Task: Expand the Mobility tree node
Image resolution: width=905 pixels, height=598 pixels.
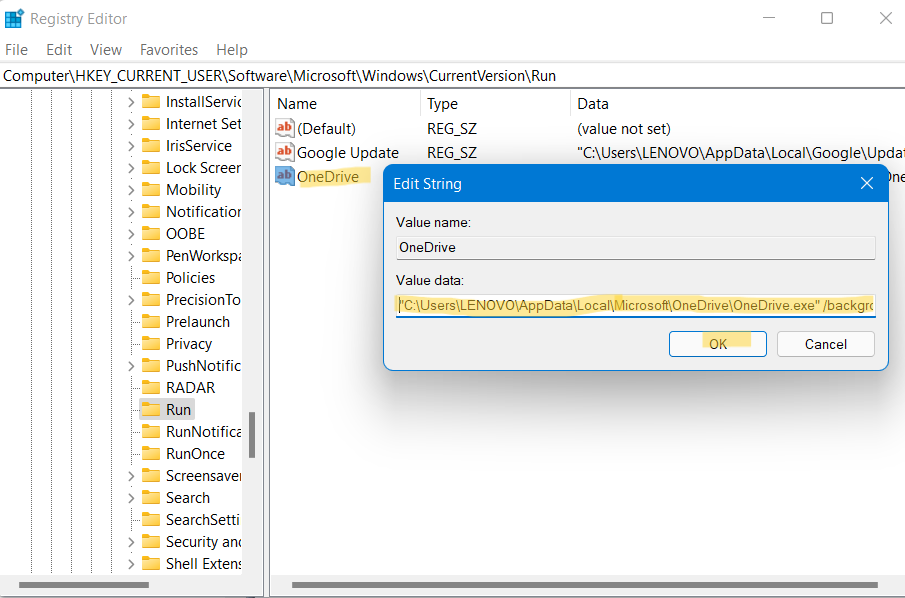Action: click(x=131, y=190)
